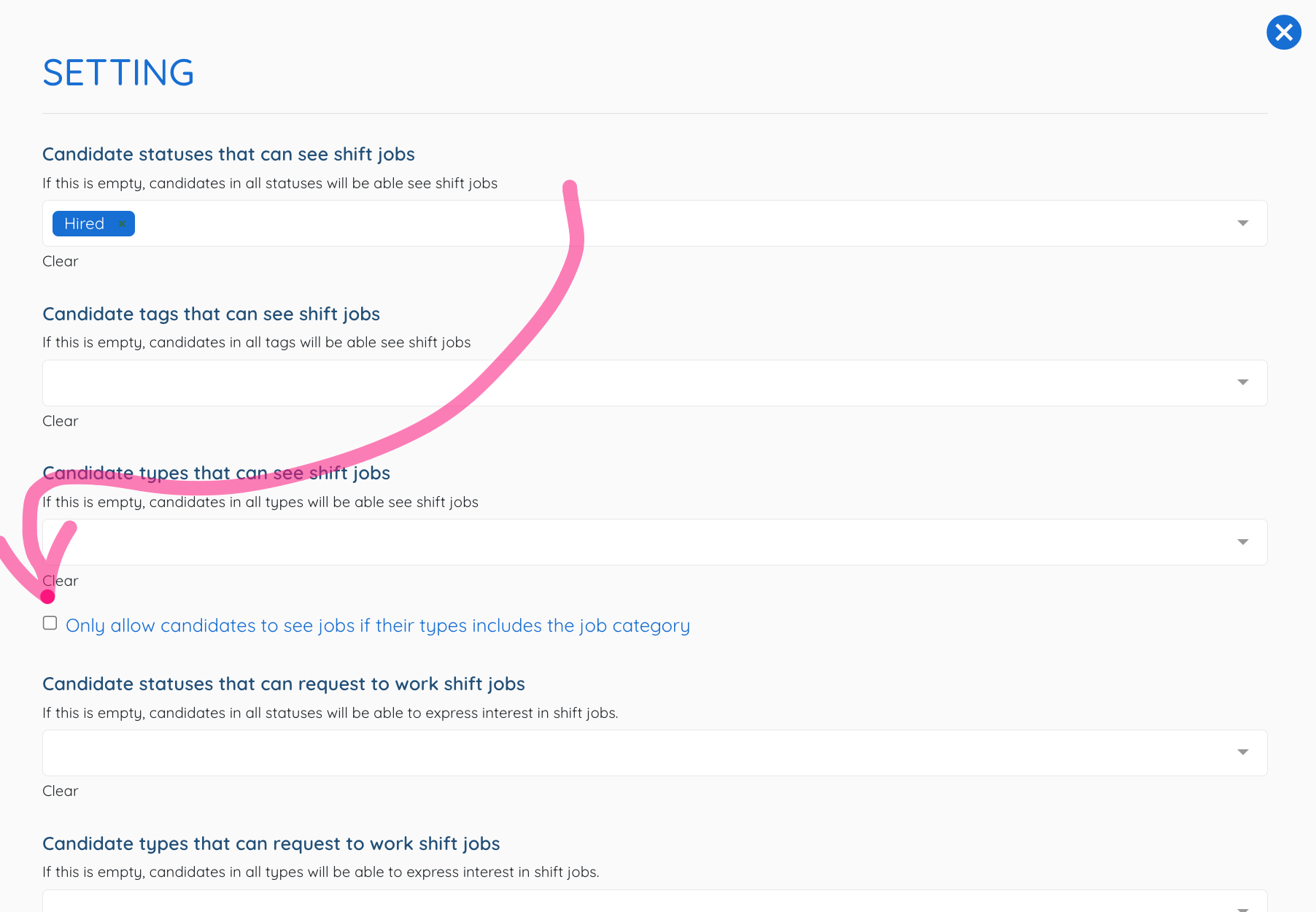Clear candidate tags that can see shift jobs

coord(60,421)
